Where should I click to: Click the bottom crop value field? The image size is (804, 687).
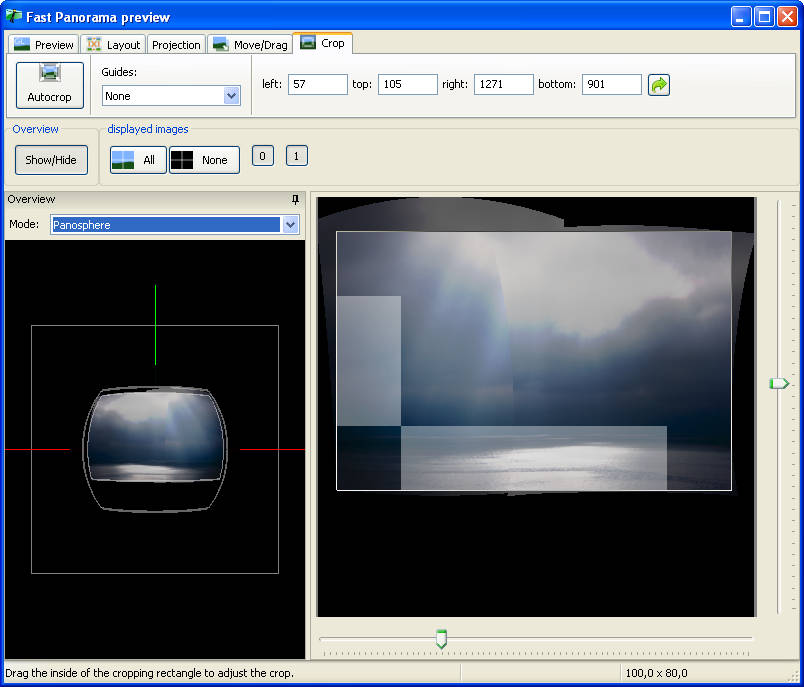(x=611, y=85)
